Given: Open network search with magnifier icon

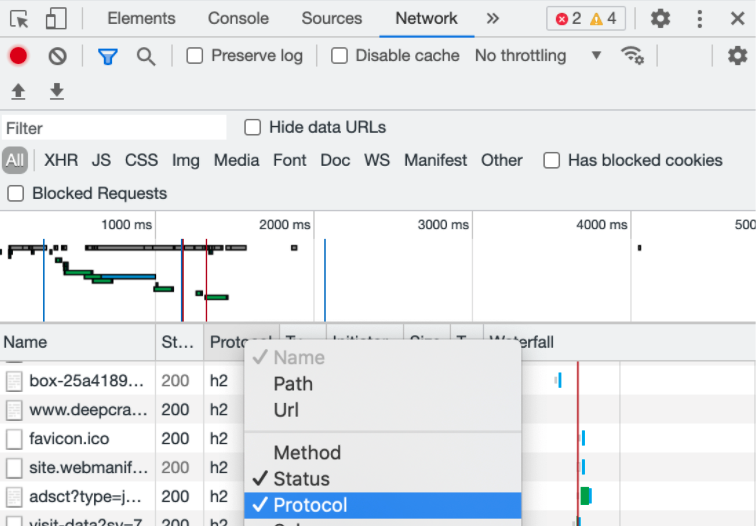Looking at the screenshot, I should pos(146,56).
